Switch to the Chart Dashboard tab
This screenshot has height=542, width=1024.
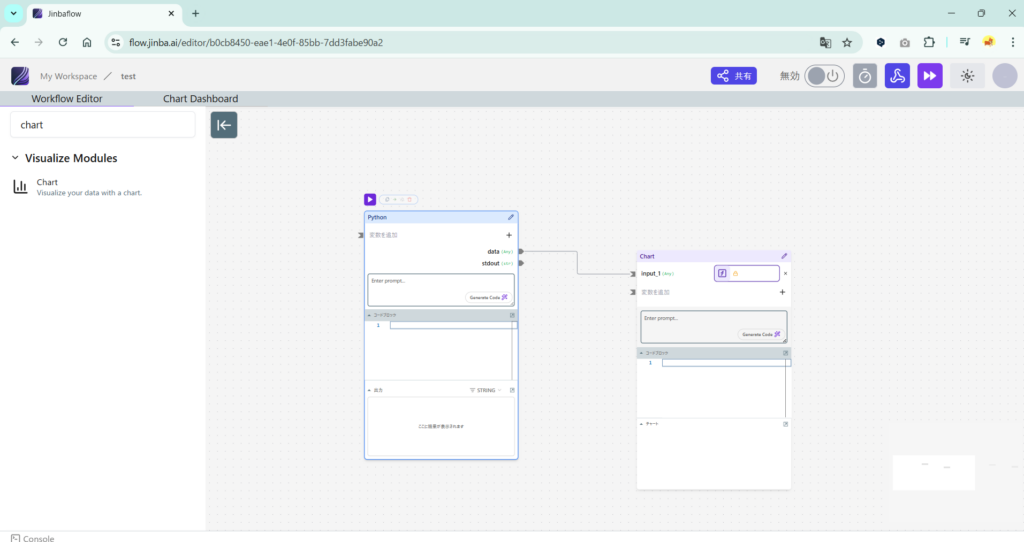click(200, 99)
